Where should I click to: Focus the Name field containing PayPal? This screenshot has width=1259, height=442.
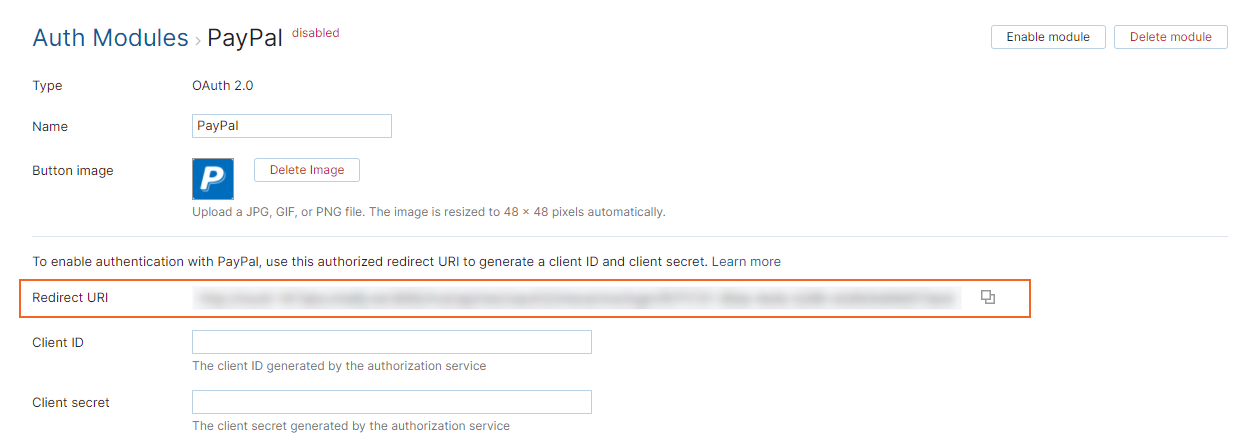click(291, 126)
